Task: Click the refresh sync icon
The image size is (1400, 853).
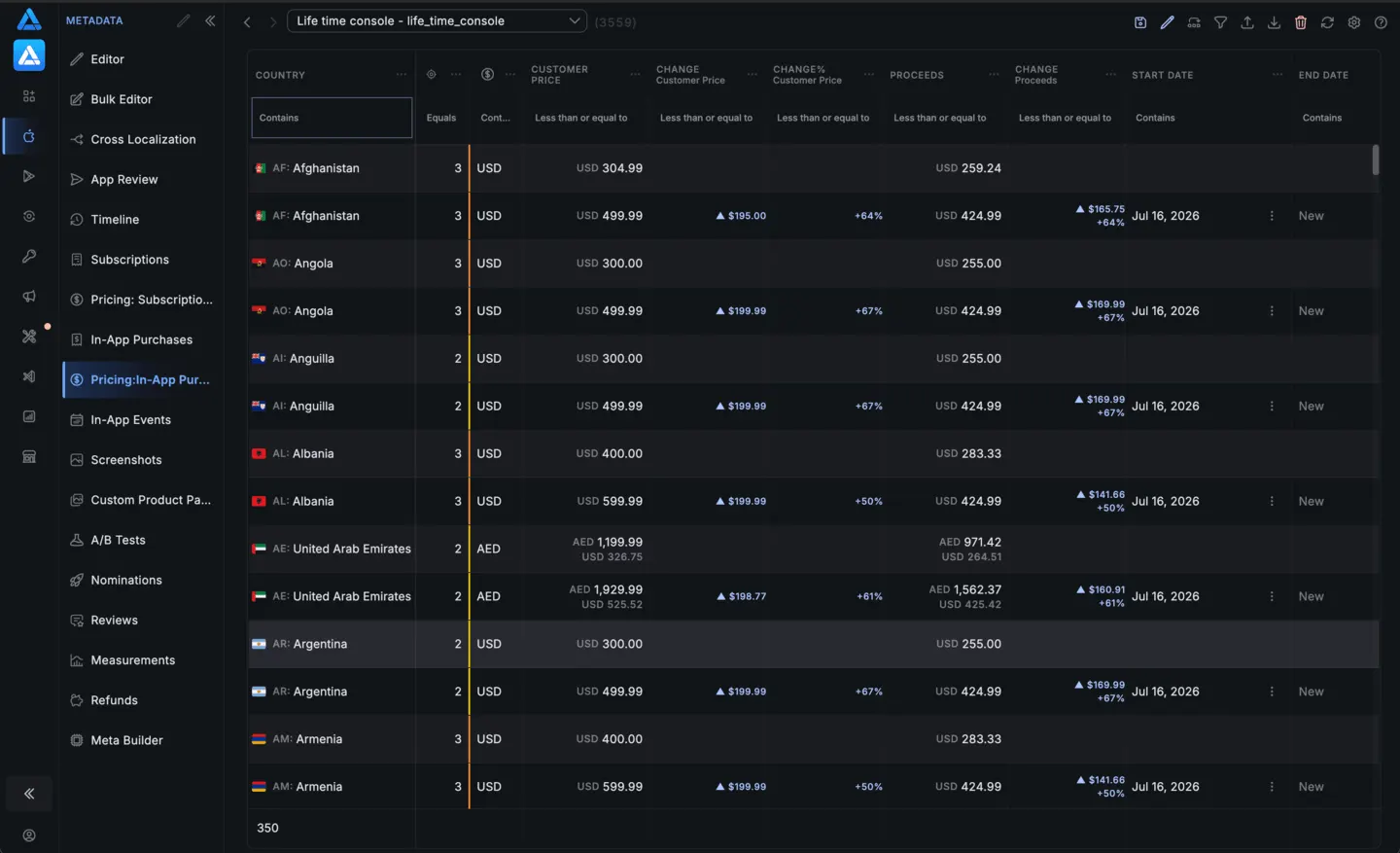Action: [1327, 22]
